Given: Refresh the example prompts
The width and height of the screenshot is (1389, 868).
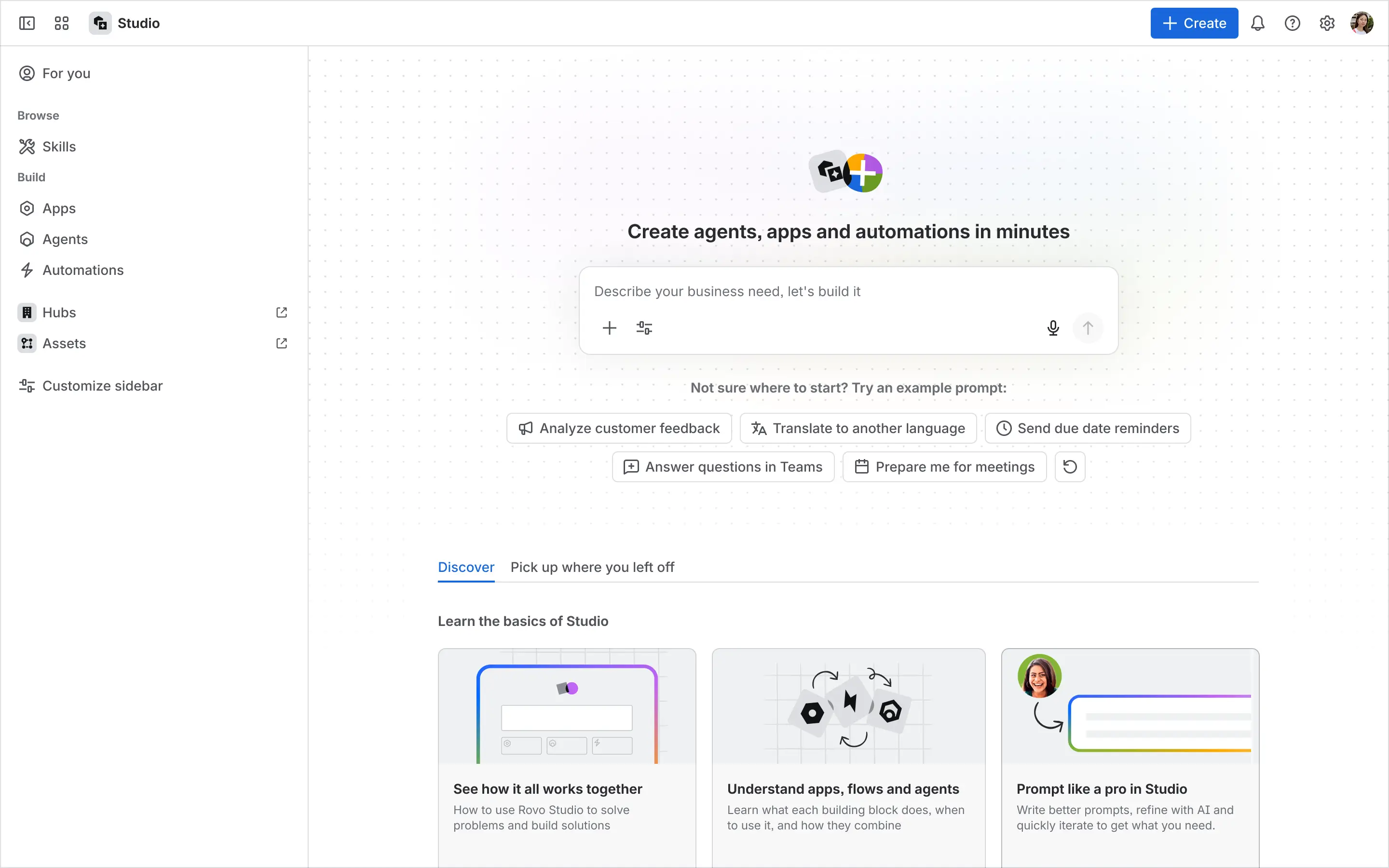Looking at the screenshot, I should point(1070,467).
